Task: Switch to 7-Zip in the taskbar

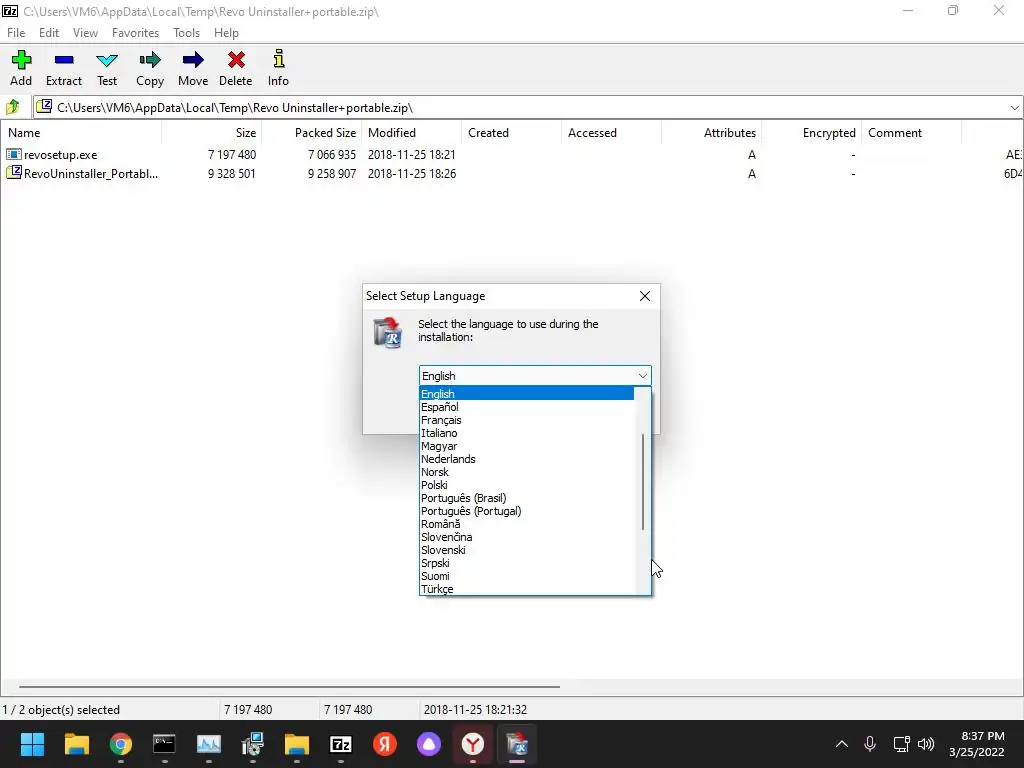Action: (341, 744)
